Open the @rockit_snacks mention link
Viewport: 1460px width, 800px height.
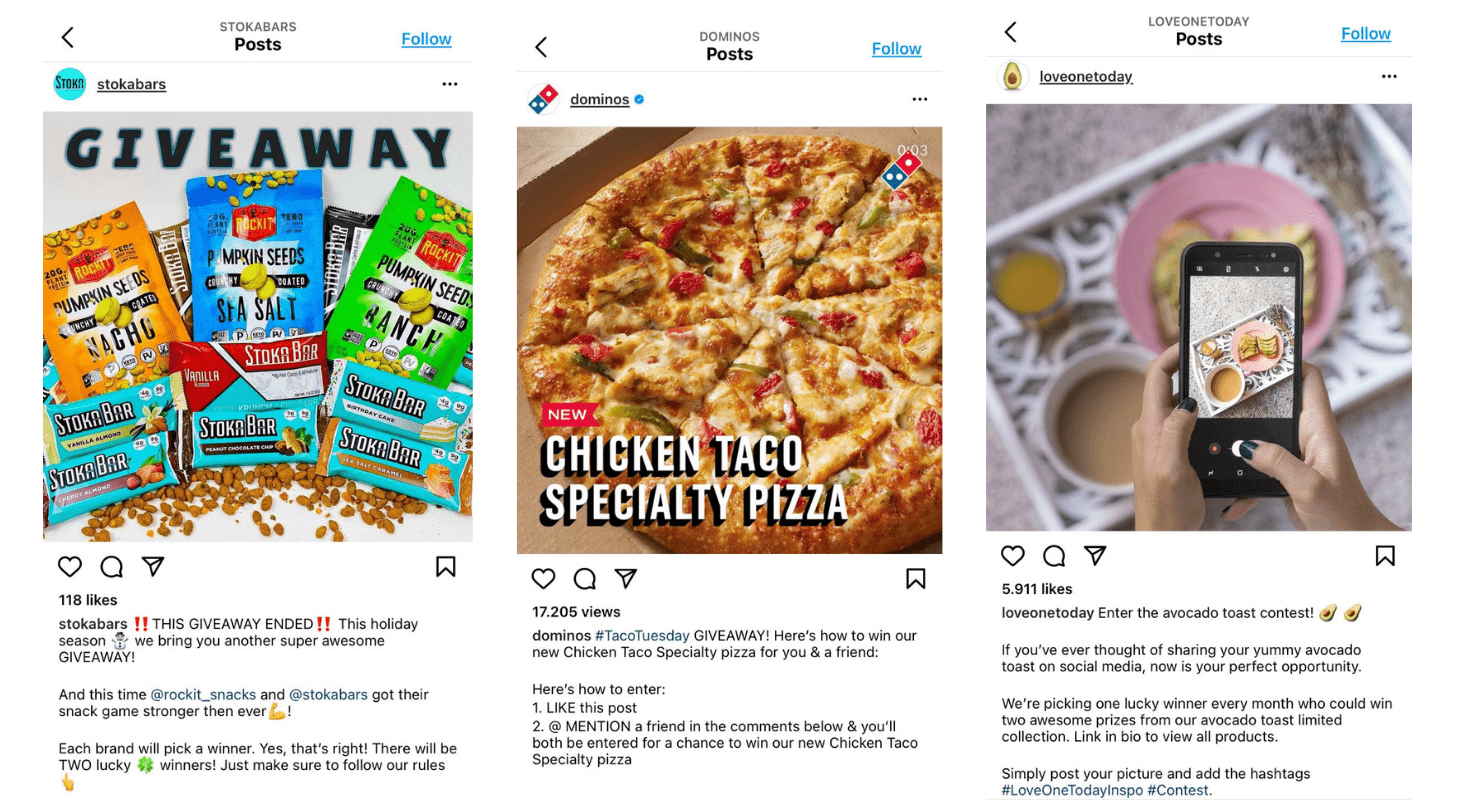click(x=203, y=694)
